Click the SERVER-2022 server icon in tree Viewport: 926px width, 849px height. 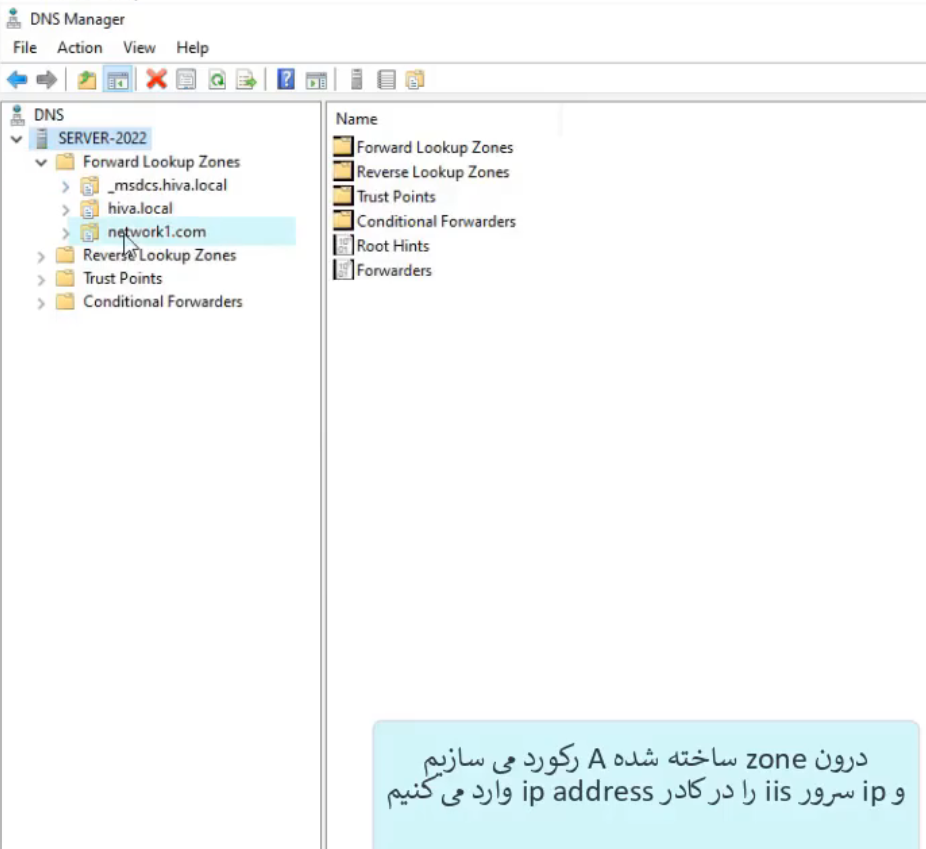[x=41, y=139]
